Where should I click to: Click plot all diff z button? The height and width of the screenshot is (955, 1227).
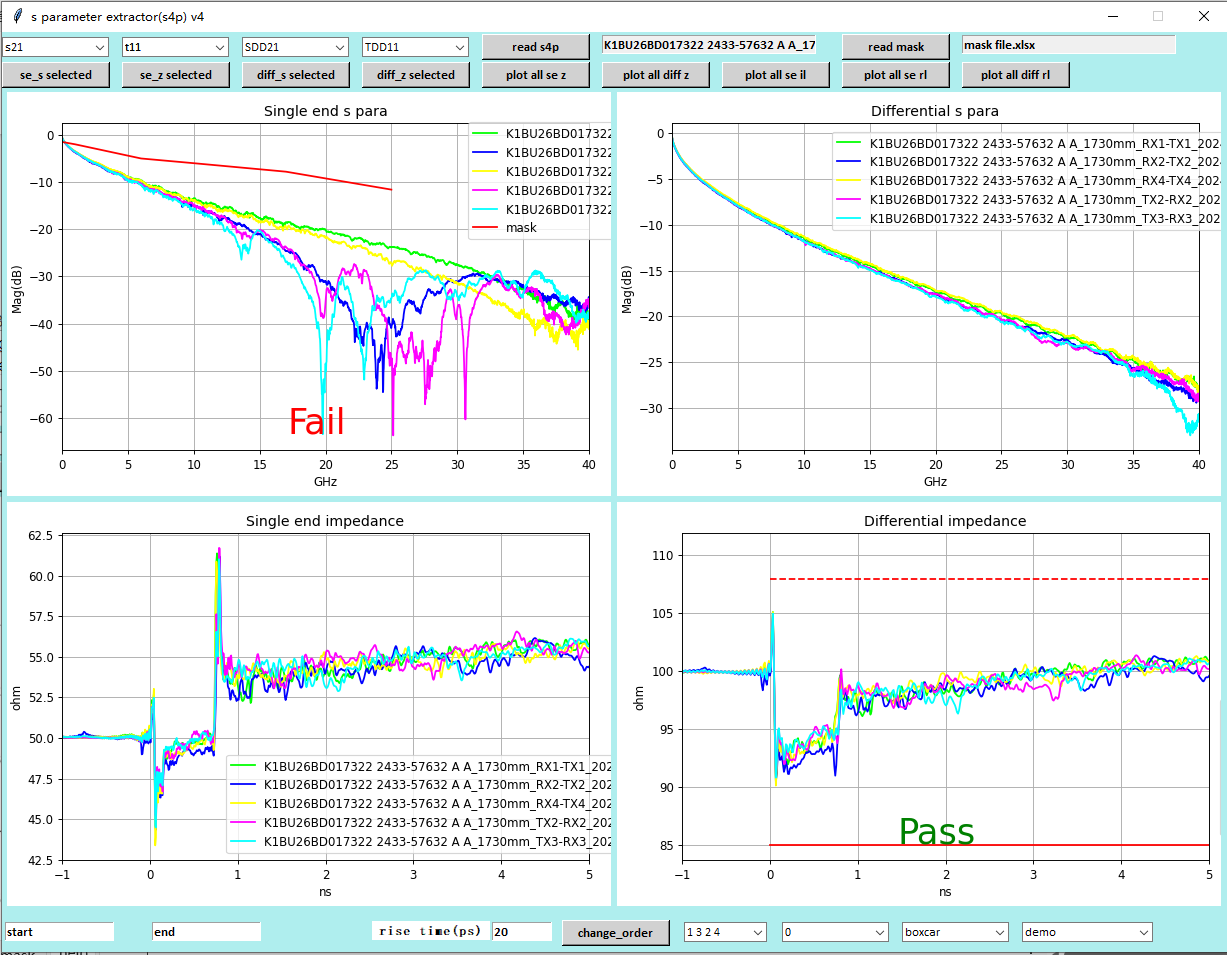[x=656, y=75]
